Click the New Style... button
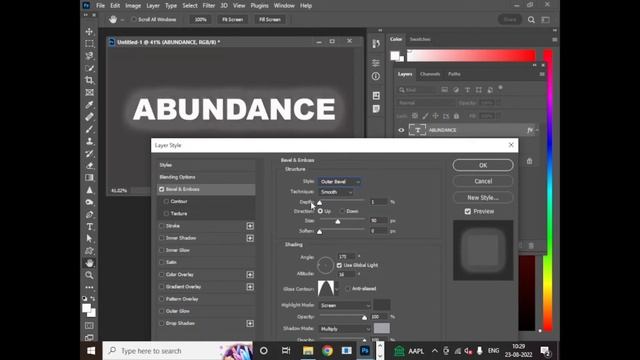Viewport: 640px width, 360px height. (483, 198)
